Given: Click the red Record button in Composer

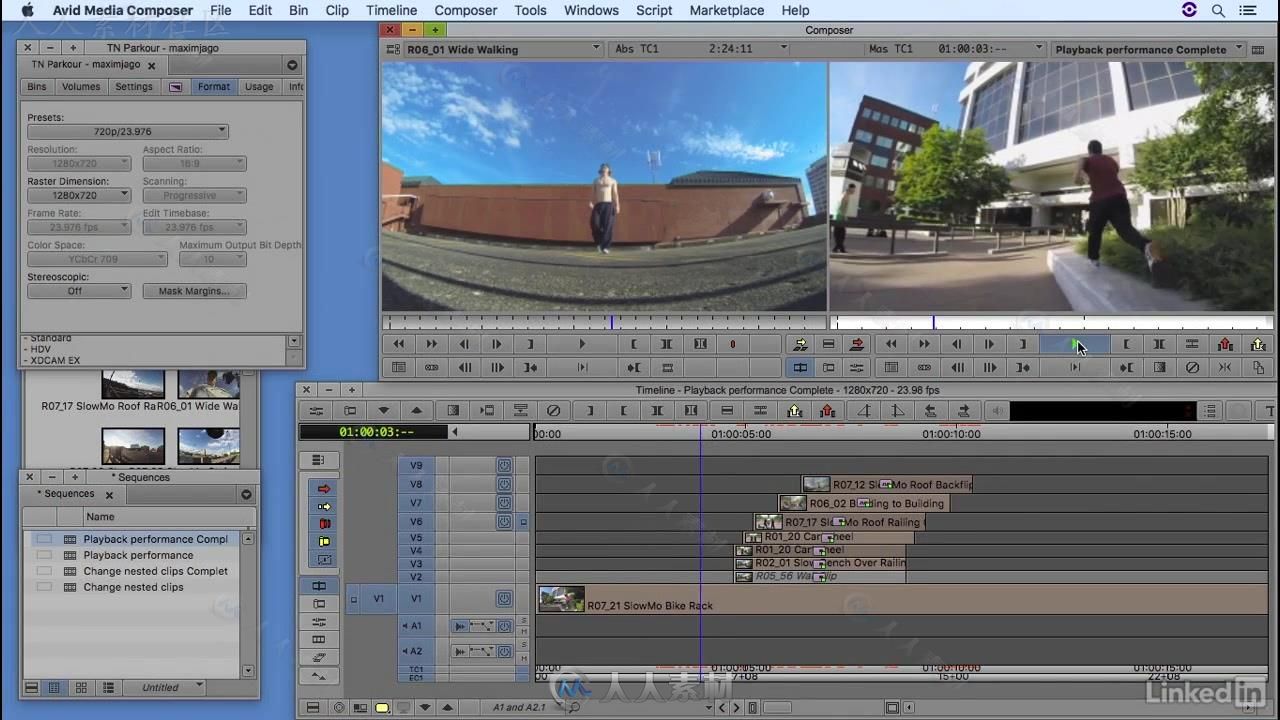Looking at the screenshot, I should (x=732, y=344).
